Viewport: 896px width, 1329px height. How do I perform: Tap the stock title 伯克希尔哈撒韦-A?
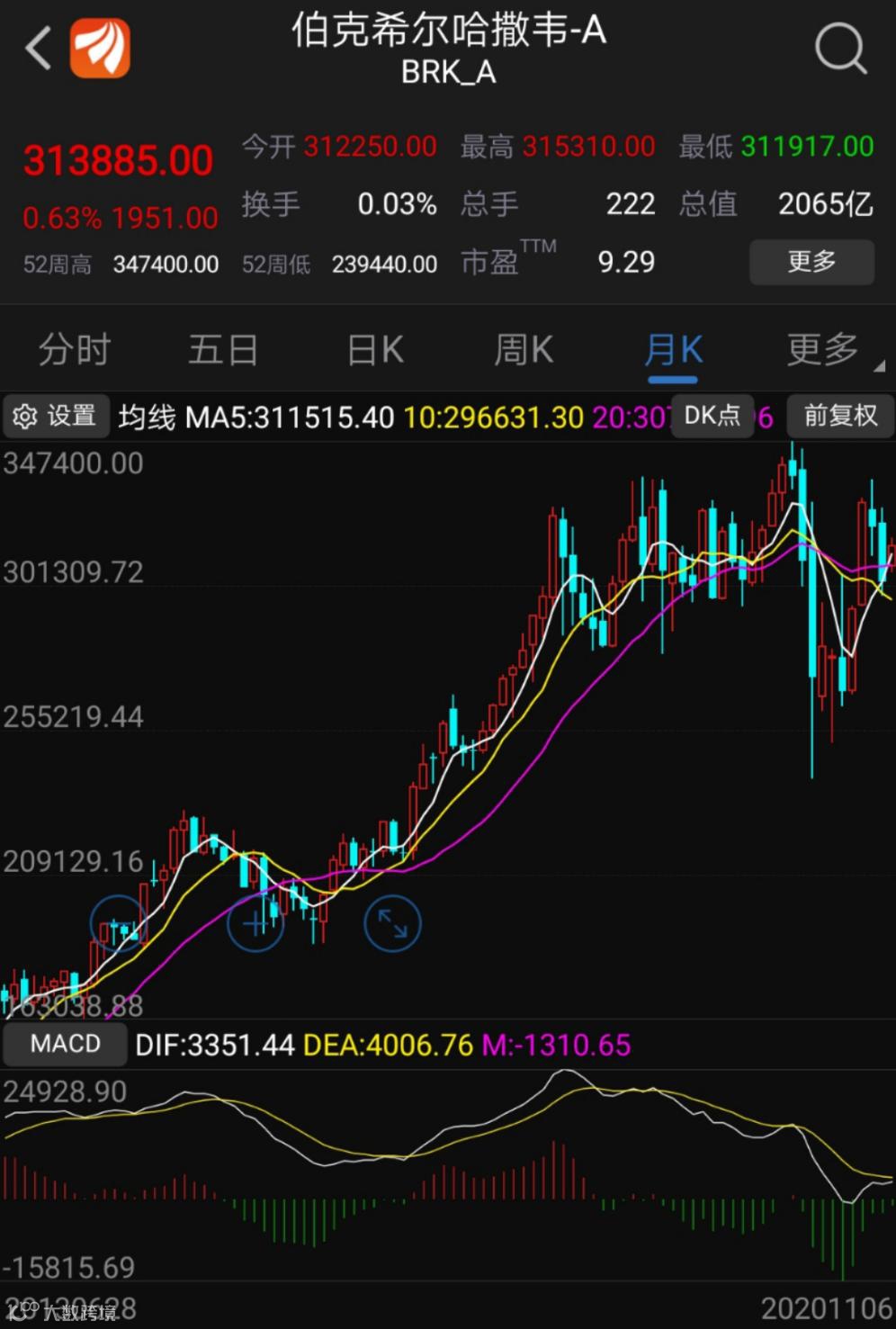point(448,31)
